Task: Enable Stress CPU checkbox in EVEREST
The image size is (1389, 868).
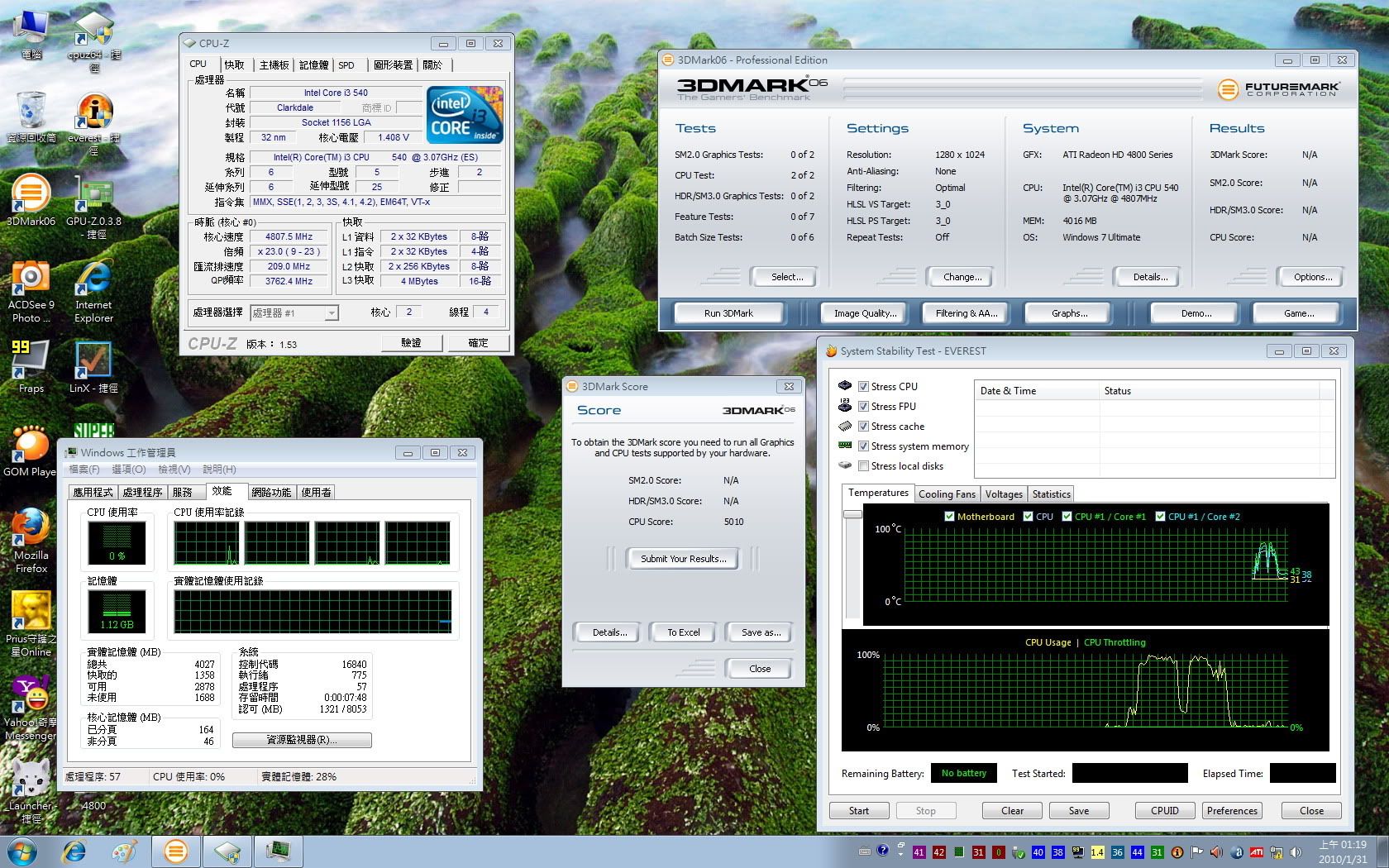Action: (863, 386)
